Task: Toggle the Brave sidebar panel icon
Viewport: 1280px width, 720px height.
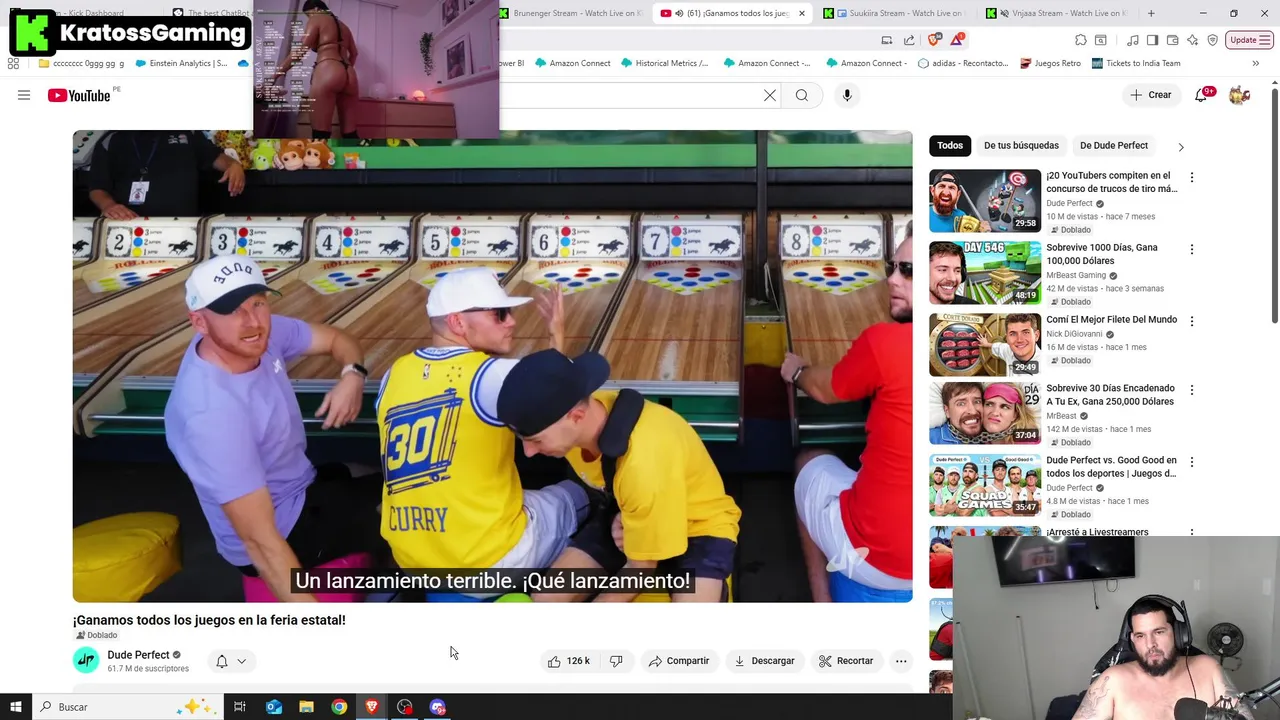Action: tap(1152, 40)
